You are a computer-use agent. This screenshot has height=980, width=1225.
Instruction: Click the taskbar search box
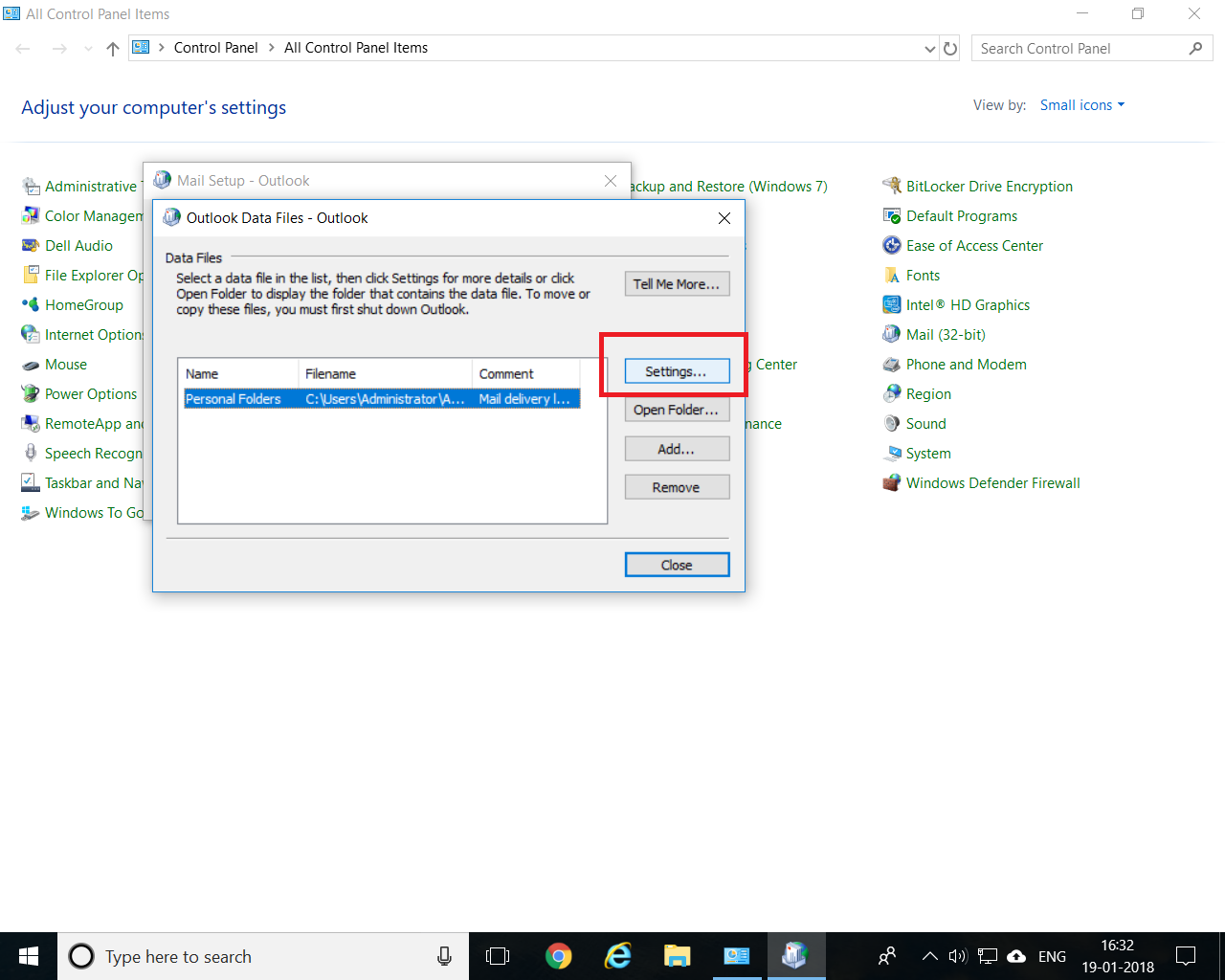(x=263, y=956)
